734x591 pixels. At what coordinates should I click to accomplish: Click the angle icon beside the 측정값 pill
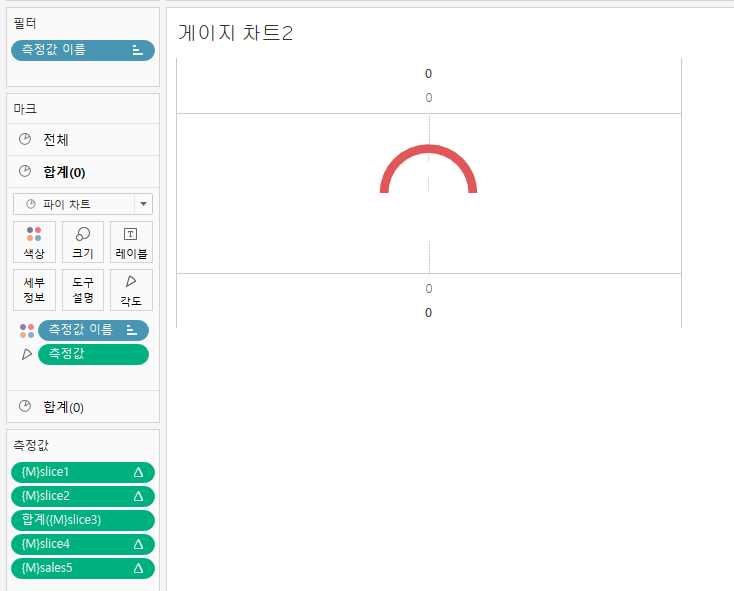click(x=27, y=354)
